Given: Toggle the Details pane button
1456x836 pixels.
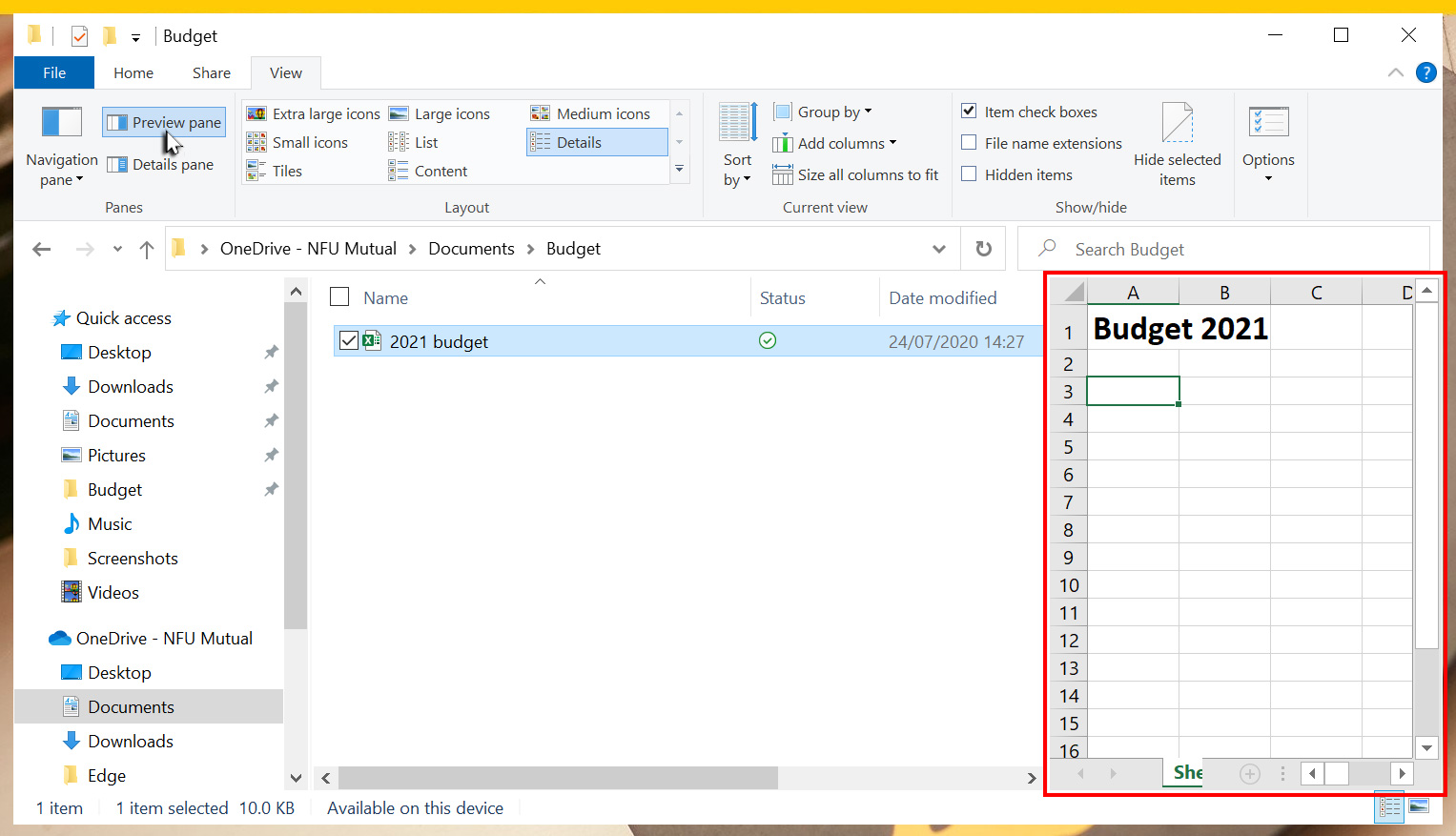Looking at the screenshot, I should click(x=161, y=165).
